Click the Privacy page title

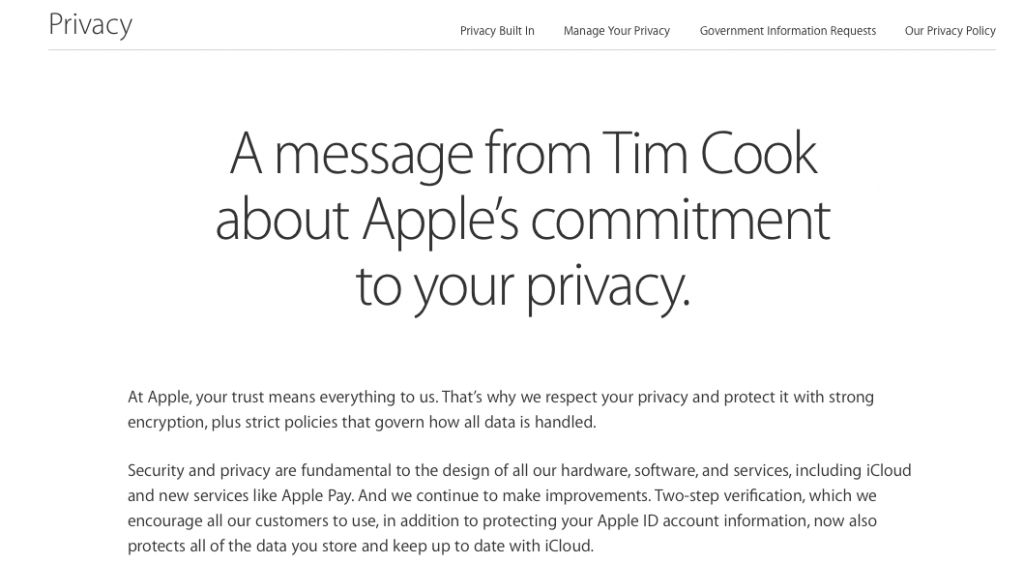point(90,25)
